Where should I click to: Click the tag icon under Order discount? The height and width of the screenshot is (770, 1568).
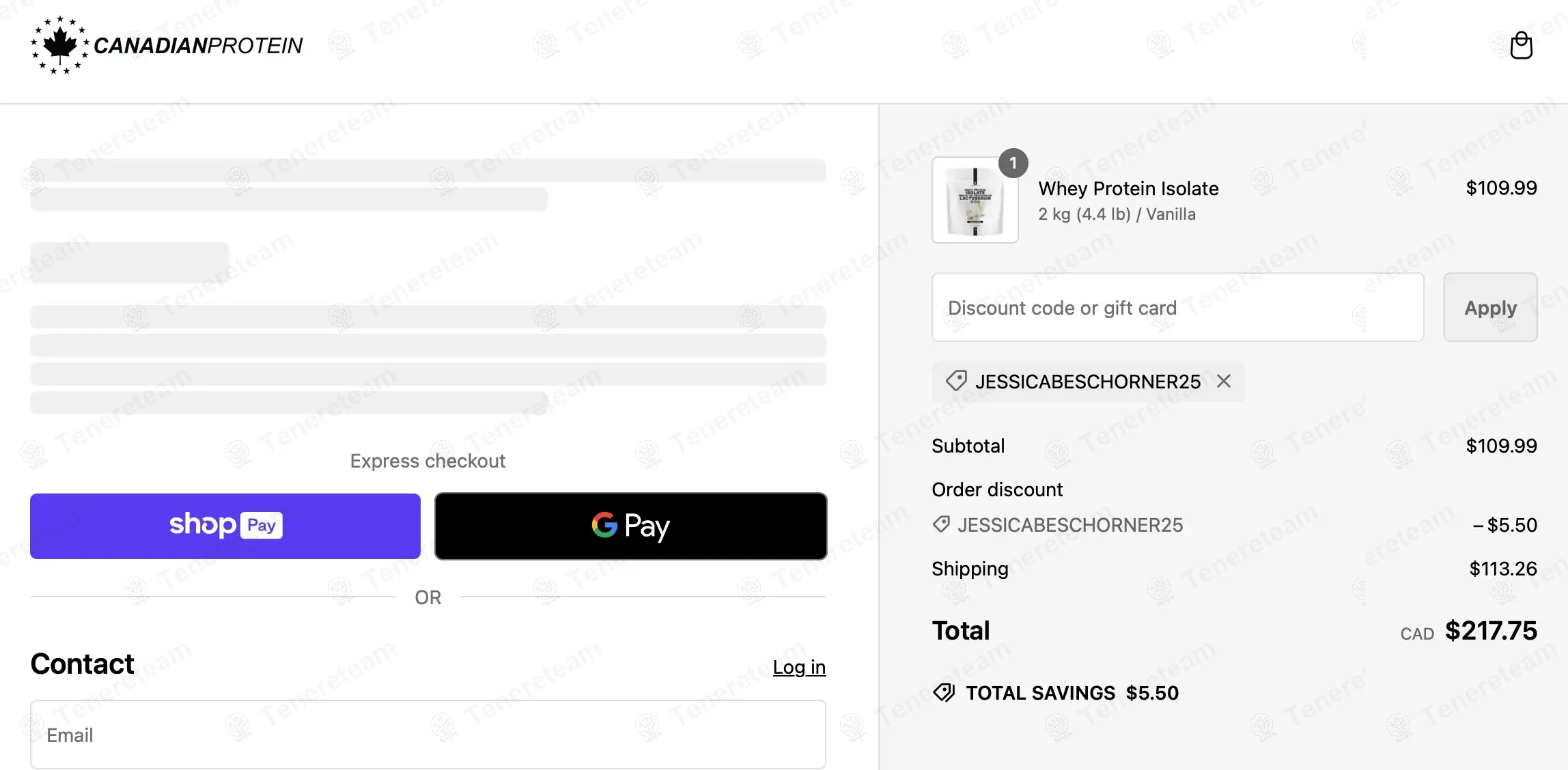coord(941,524)
